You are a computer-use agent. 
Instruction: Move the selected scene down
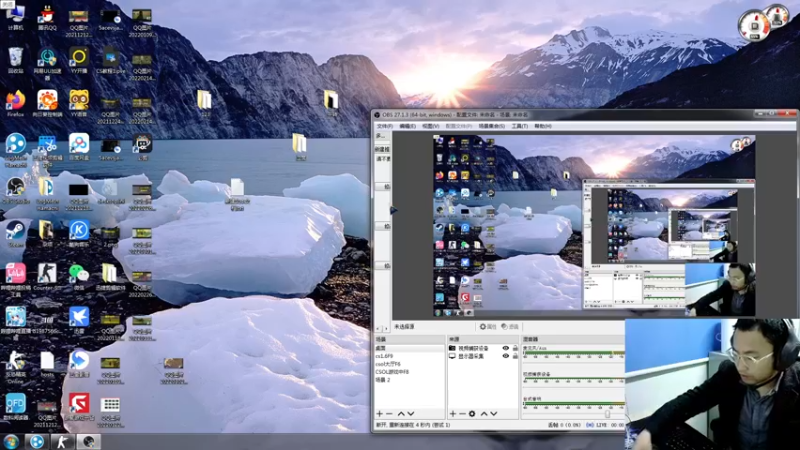(411, 413)
